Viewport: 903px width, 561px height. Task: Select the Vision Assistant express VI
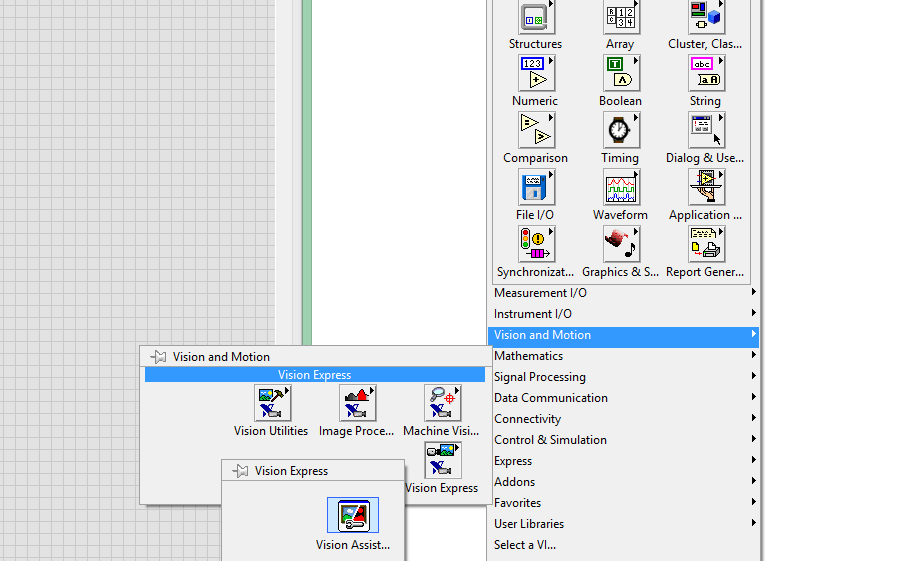tap(353, 515)
